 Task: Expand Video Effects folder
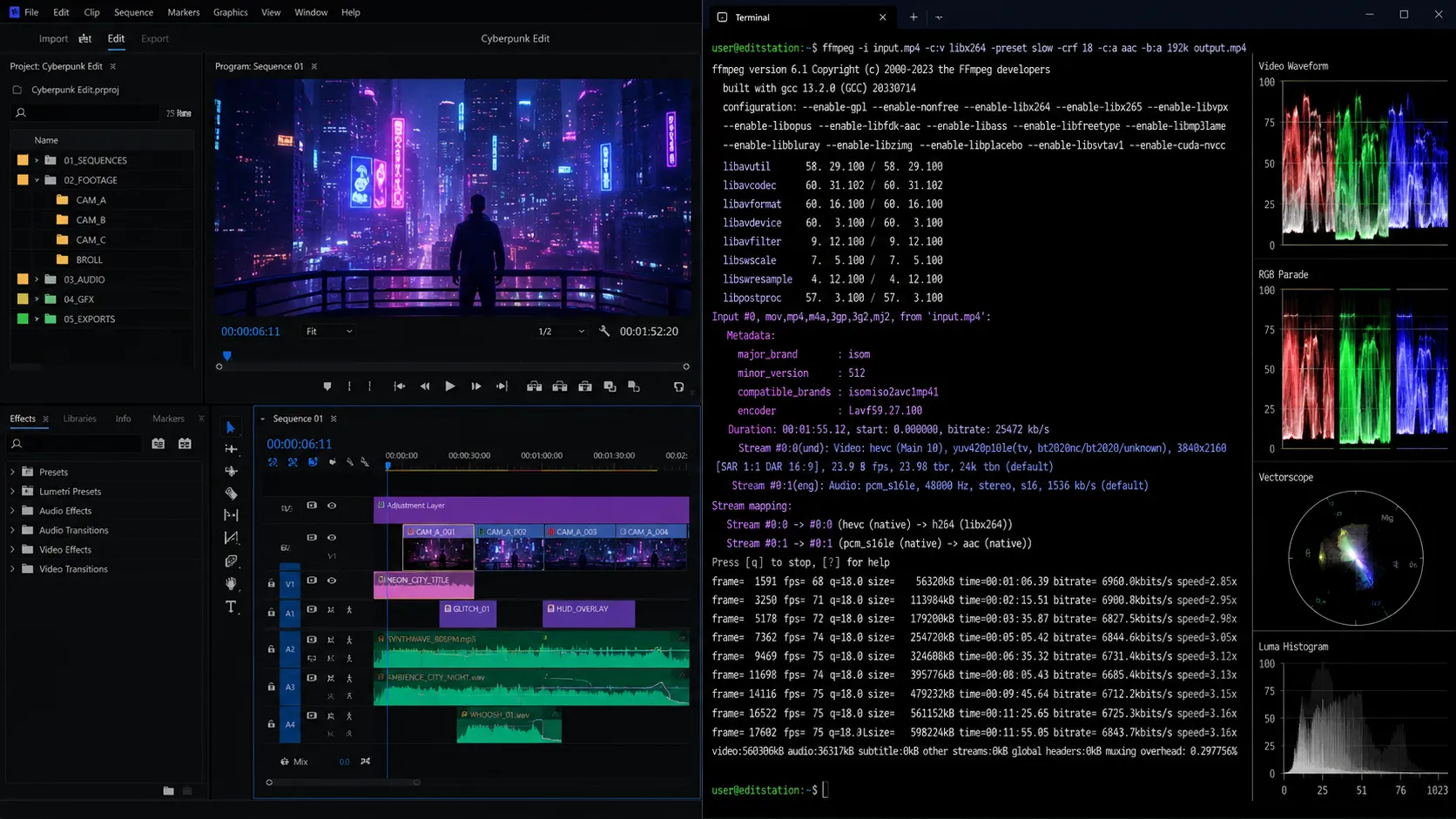pyautogui.click(x=12, y=550)
